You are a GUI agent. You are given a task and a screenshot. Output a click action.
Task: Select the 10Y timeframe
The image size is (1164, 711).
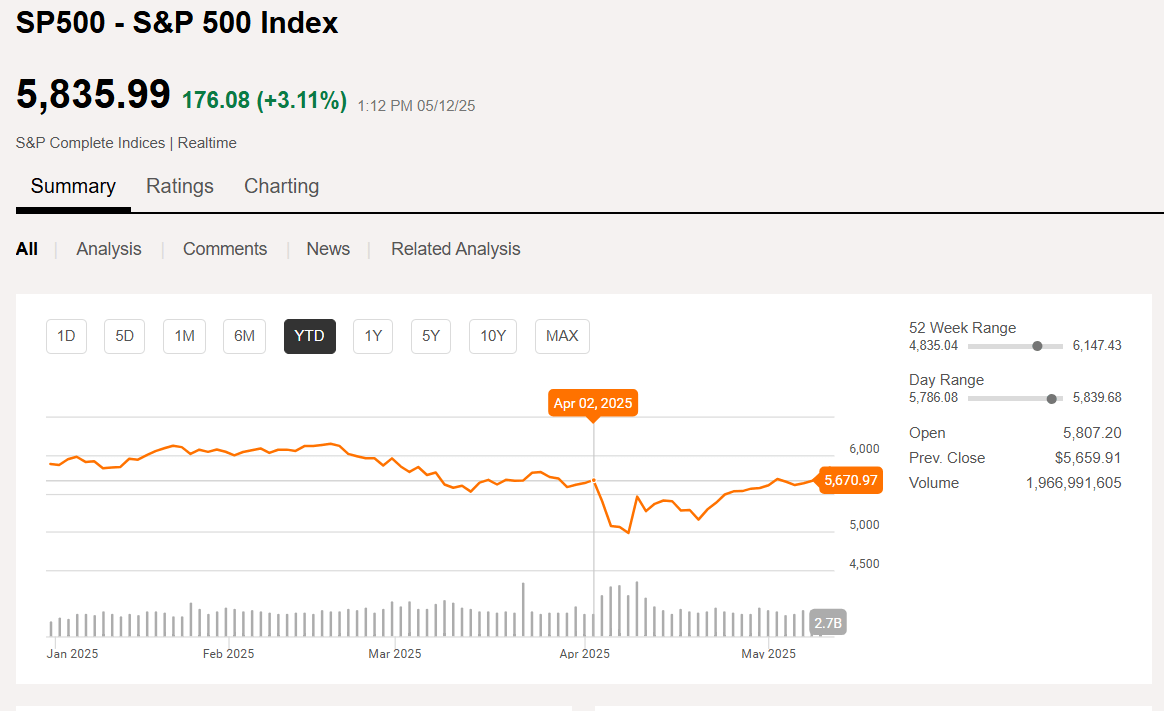[492, 336]
